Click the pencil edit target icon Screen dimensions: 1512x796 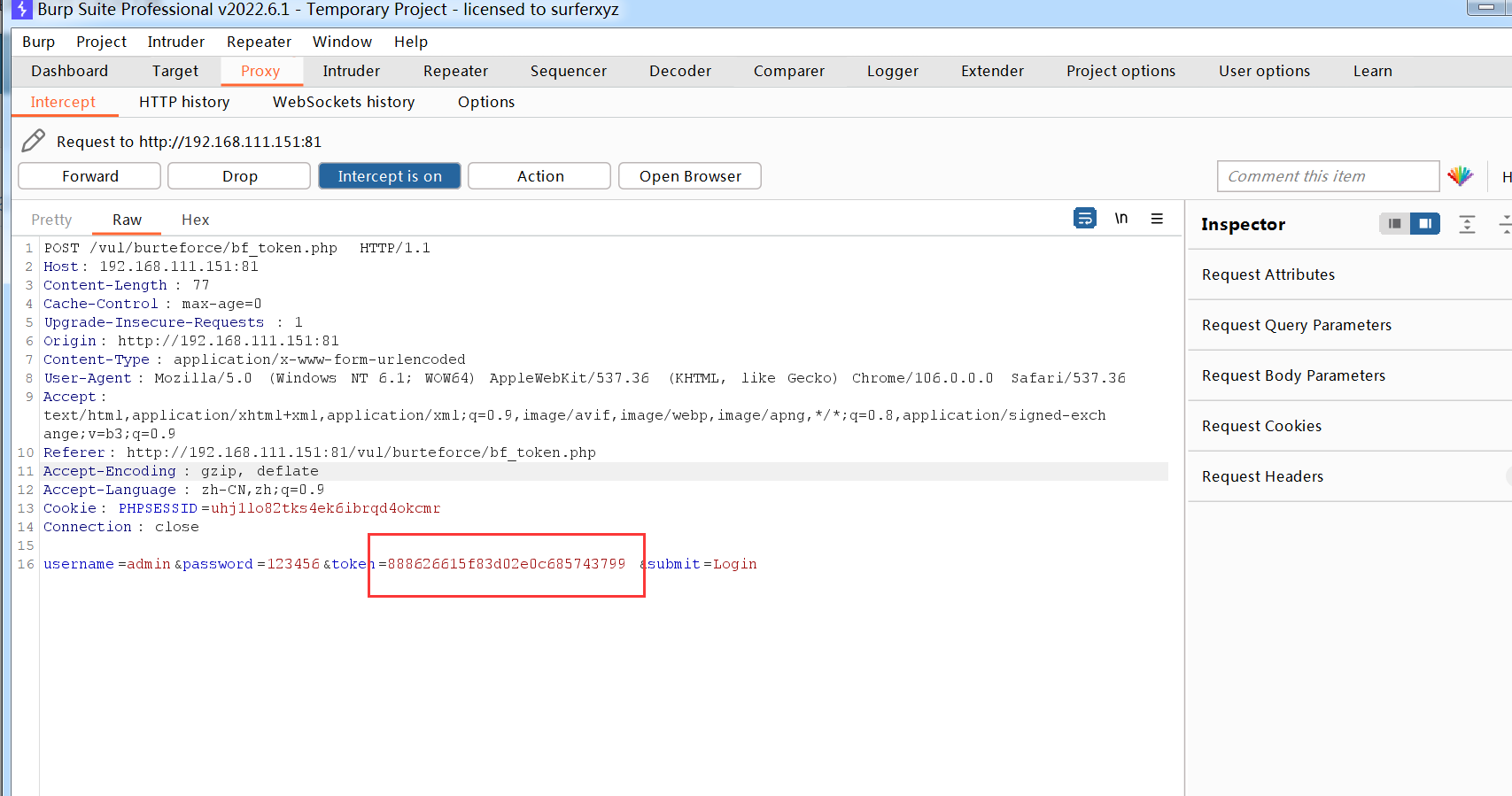pyautogui.click(x=33, y=141)
